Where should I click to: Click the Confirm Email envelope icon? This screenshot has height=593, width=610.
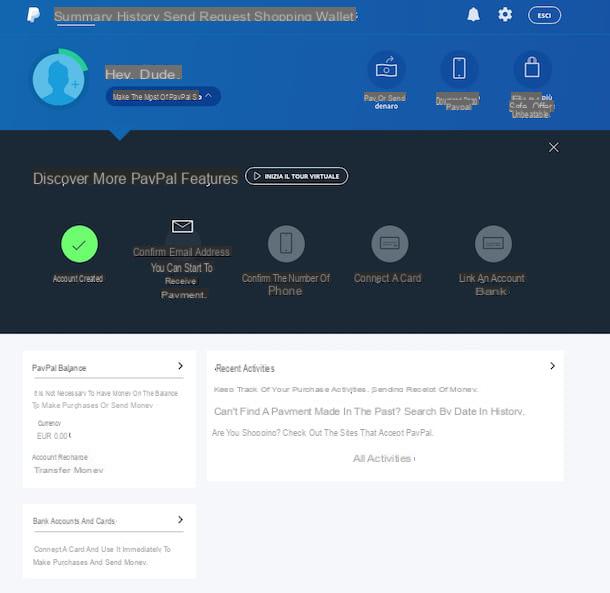[x=182, y=226]
